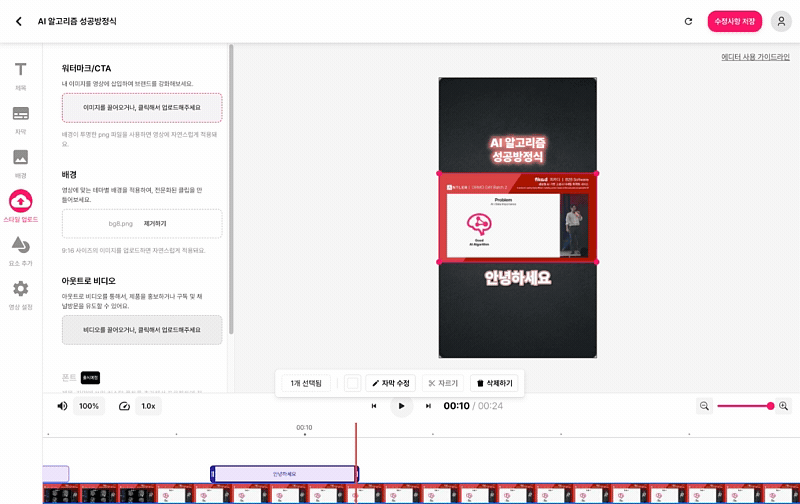Viewport: 800px width, 504px height.
Task: Click the project title AI 알고리즘 성공방정식 in header
Action: click(x=77, y=21)
